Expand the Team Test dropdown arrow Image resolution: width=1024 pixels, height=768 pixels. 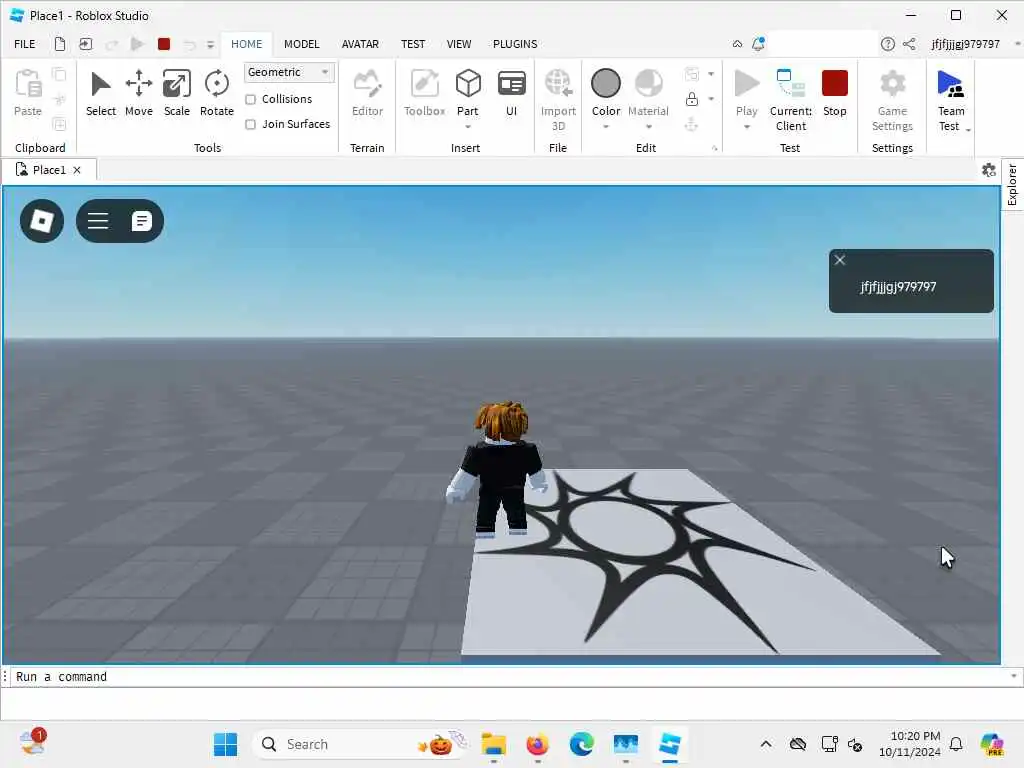pos(968,129)
